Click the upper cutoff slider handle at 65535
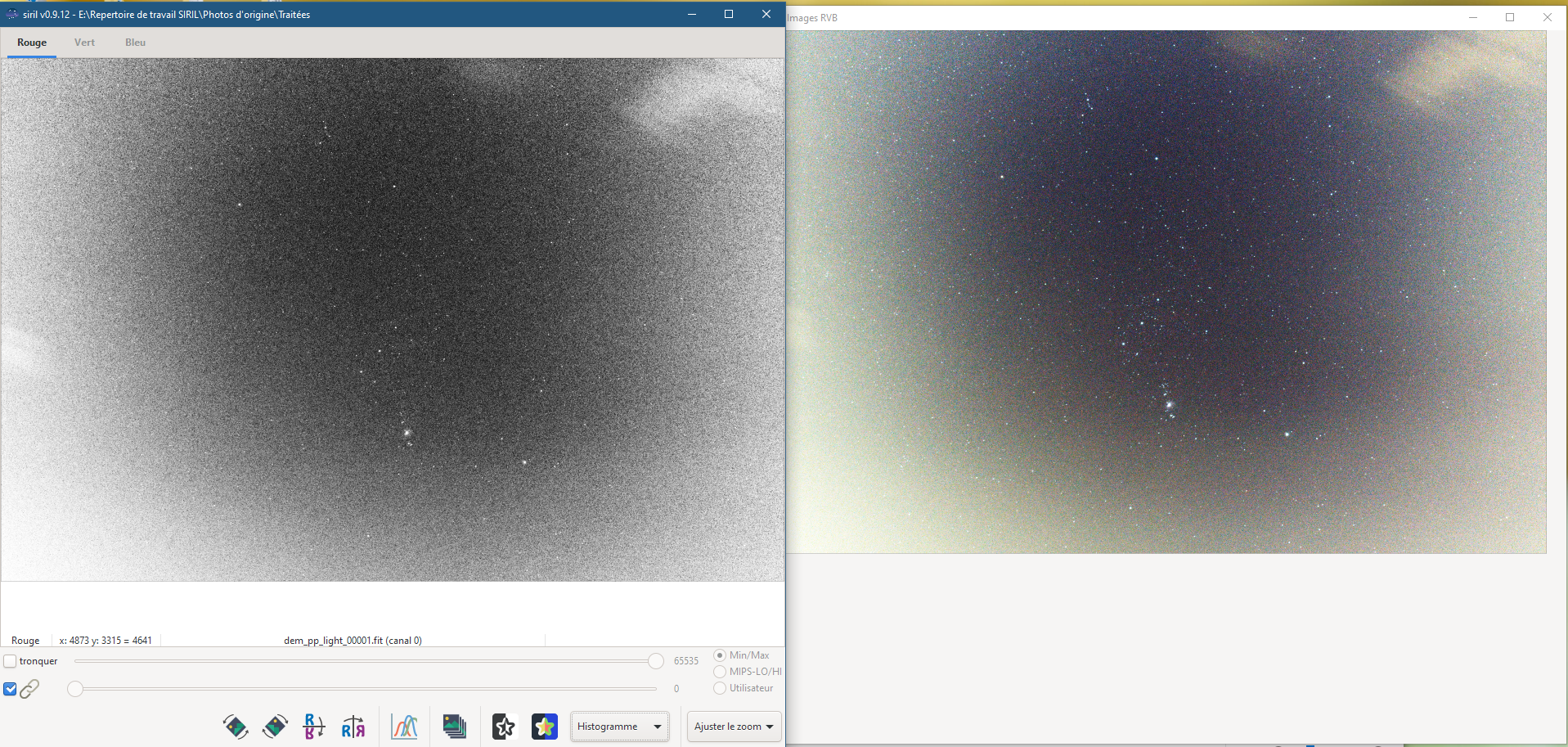This screenshot has width=1568, height=747. click(656, 661)
